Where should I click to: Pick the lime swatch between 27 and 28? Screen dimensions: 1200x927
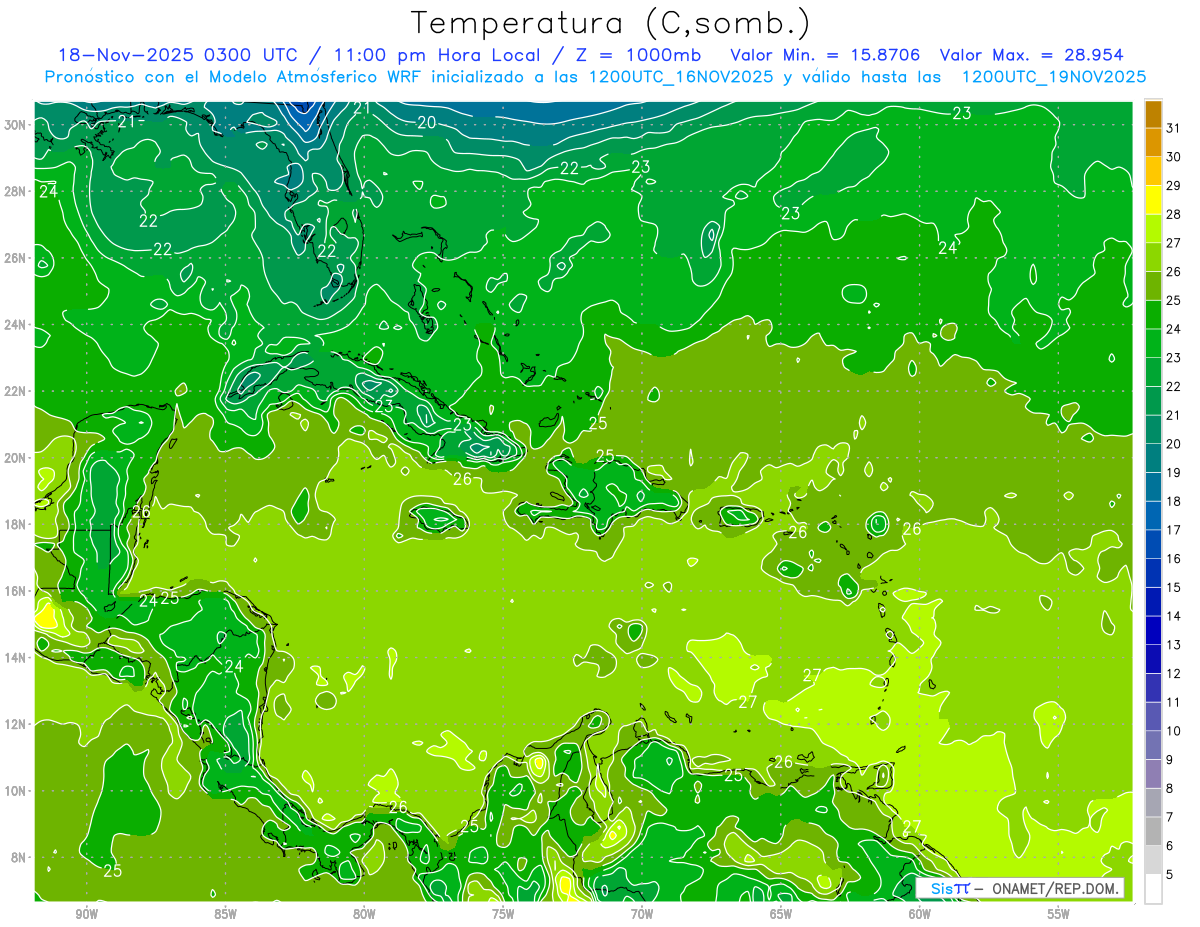pyautogui.click(x=1153, y=229)
